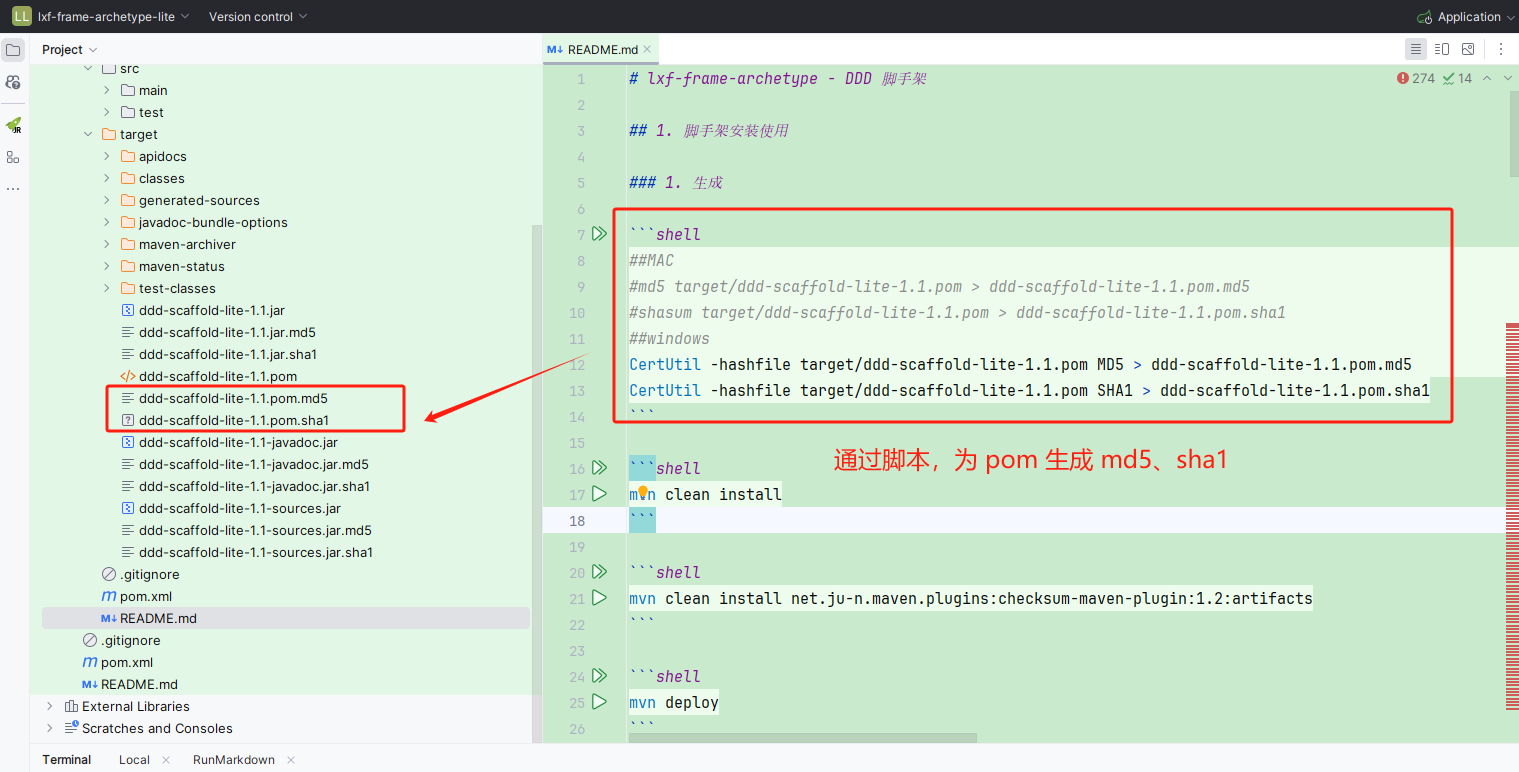Click the 274 errors indicator

(x=1416, y=78)
